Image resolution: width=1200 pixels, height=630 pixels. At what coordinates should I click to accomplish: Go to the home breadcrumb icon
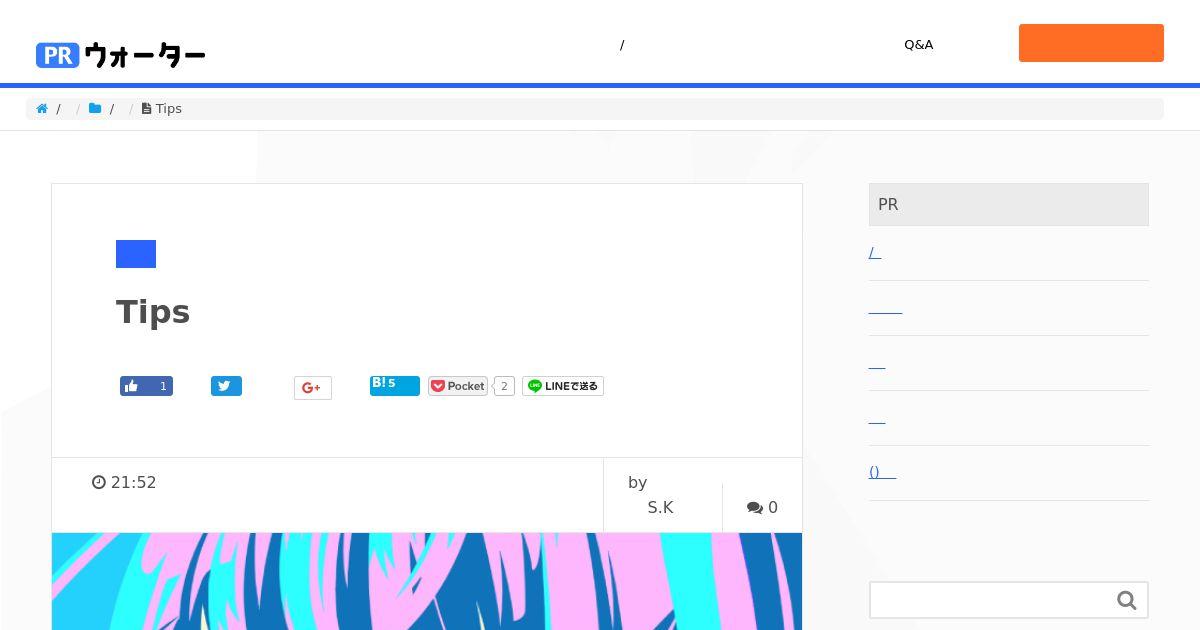[x=42, y=108]
